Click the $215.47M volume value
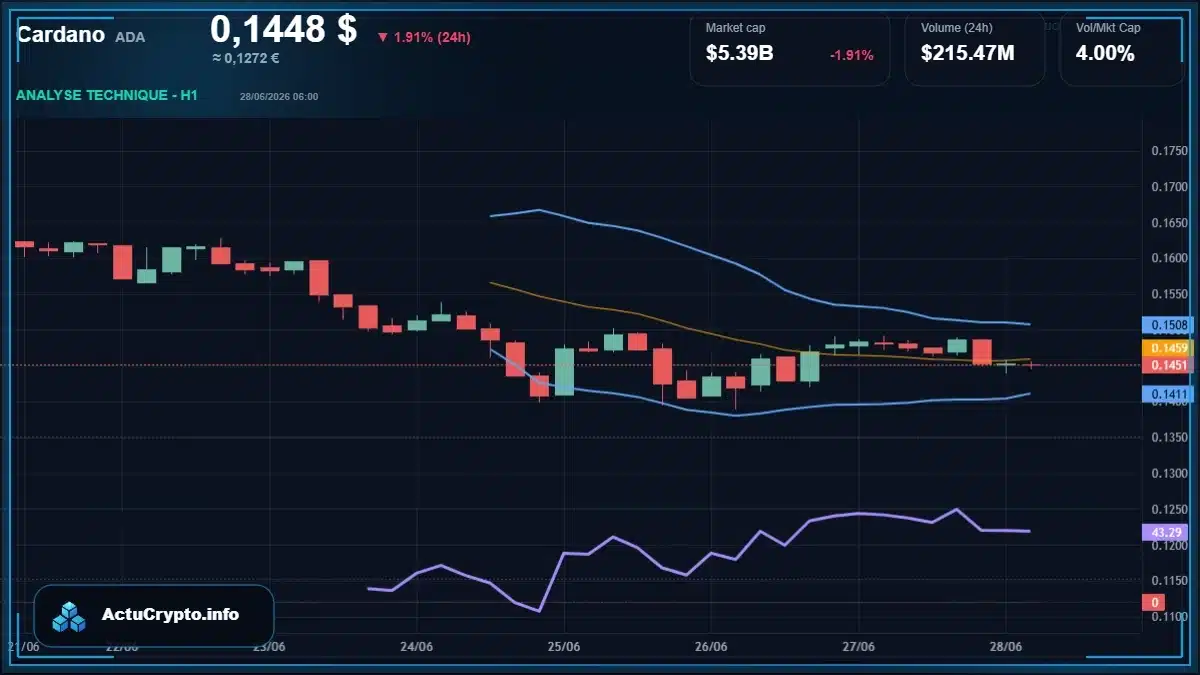This screenshot has width=1200, height=675. (x=967, y=54)
